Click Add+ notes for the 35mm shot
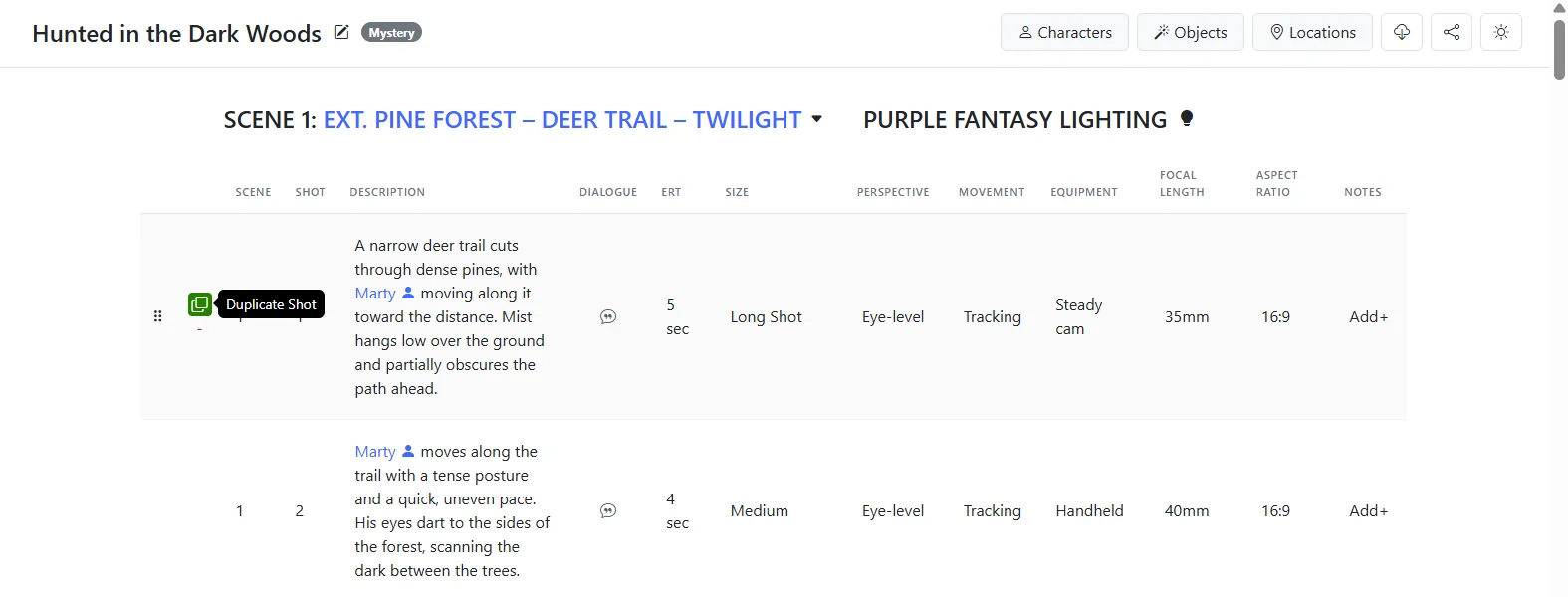The height and width of the screenshot is (597, 1568). (x=1368, y=316)
